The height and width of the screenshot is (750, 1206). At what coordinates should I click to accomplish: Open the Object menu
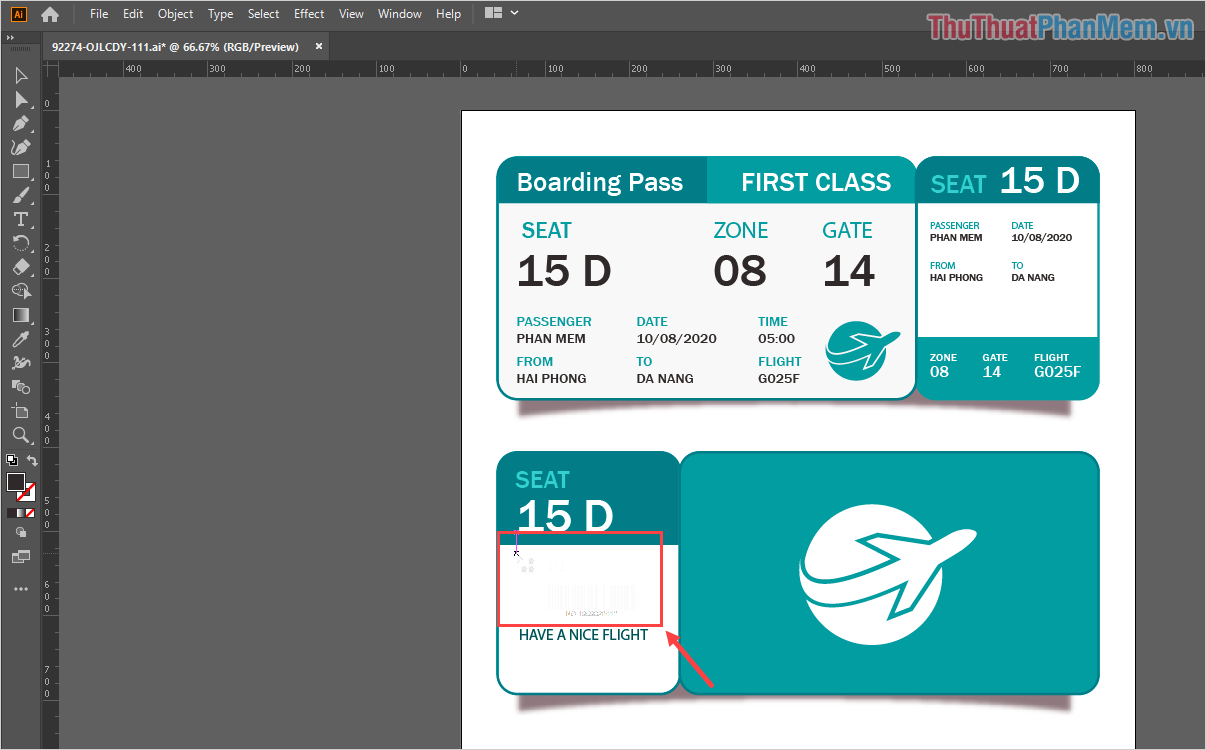click(x=176, y=14)
